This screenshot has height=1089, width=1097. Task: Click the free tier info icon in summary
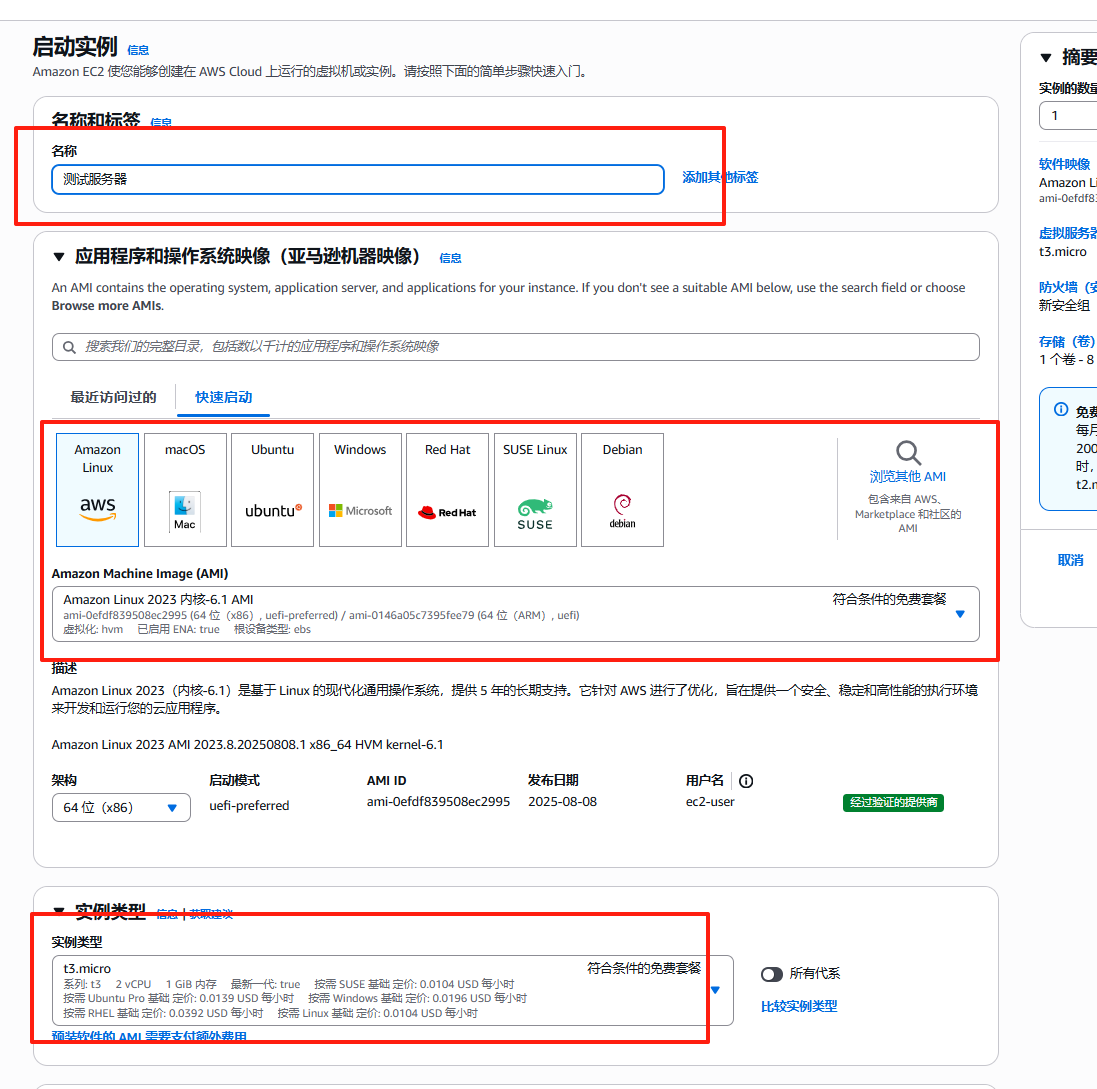pos(1061,409)
